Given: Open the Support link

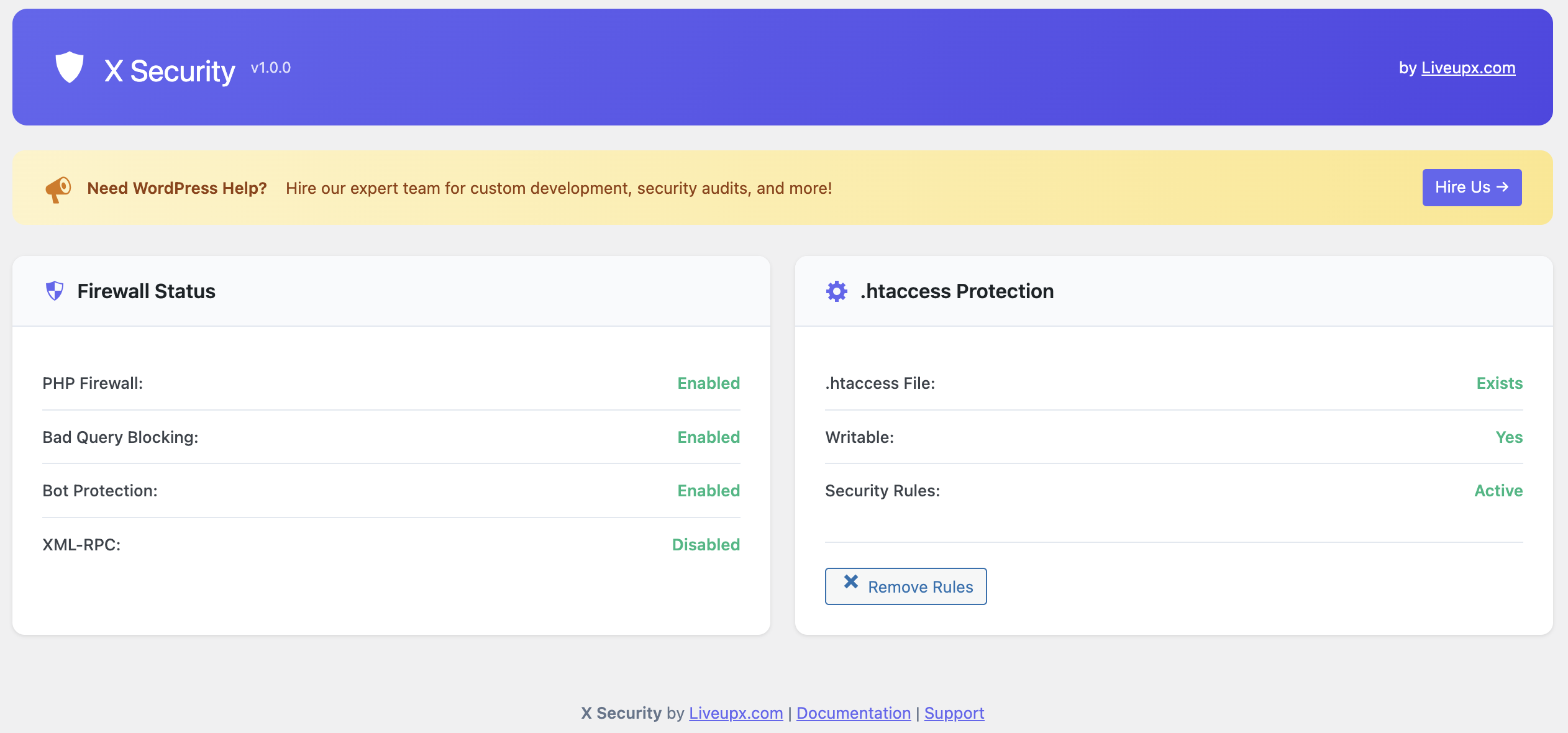Looking at the screenshot, I should pyautogui.click(x=954, y=713).
